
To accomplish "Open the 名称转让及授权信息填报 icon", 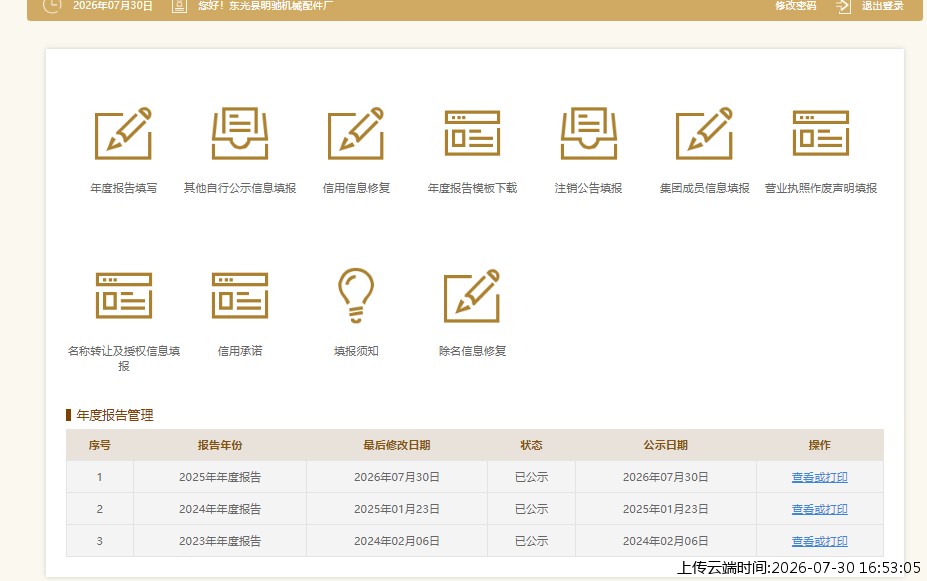I will (124, 295).
